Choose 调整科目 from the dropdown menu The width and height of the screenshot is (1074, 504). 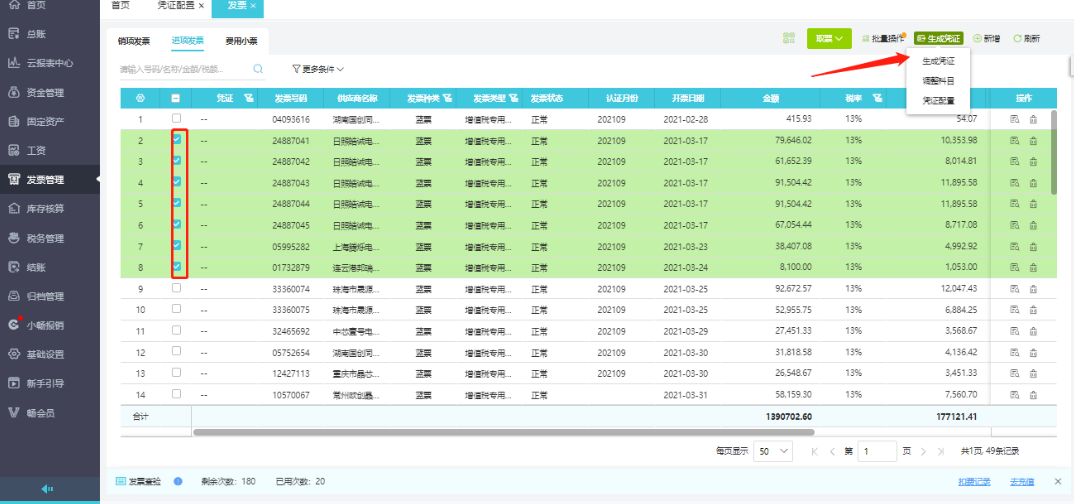938,81
